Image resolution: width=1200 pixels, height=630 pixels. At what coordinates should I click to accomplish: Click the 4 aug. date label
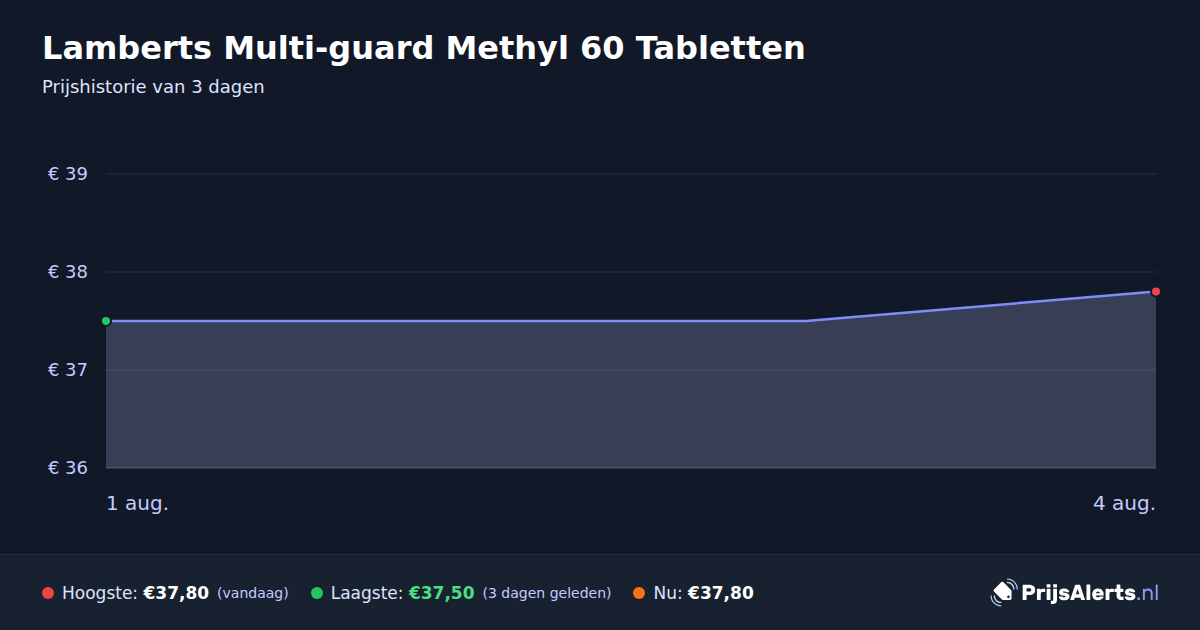(x=1124, y=504)
